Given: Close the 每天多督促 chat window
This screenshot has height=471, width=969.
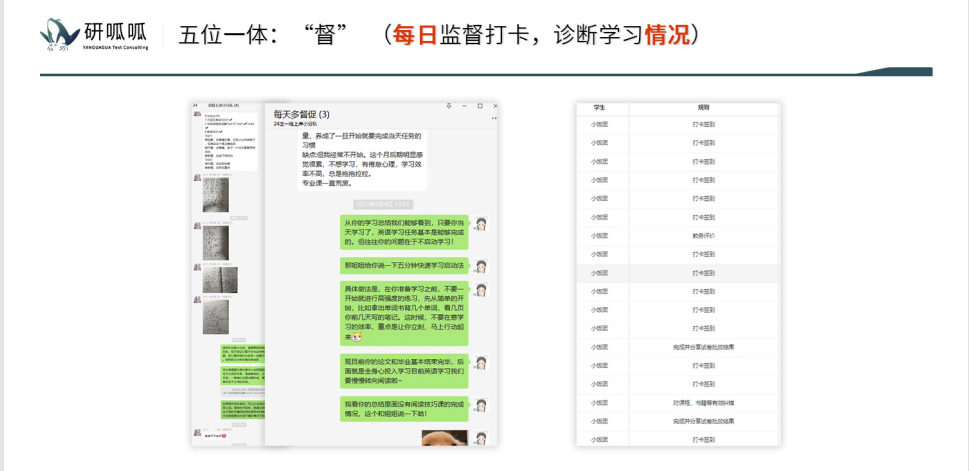Looking at the screenshot, I should (494, 106).
